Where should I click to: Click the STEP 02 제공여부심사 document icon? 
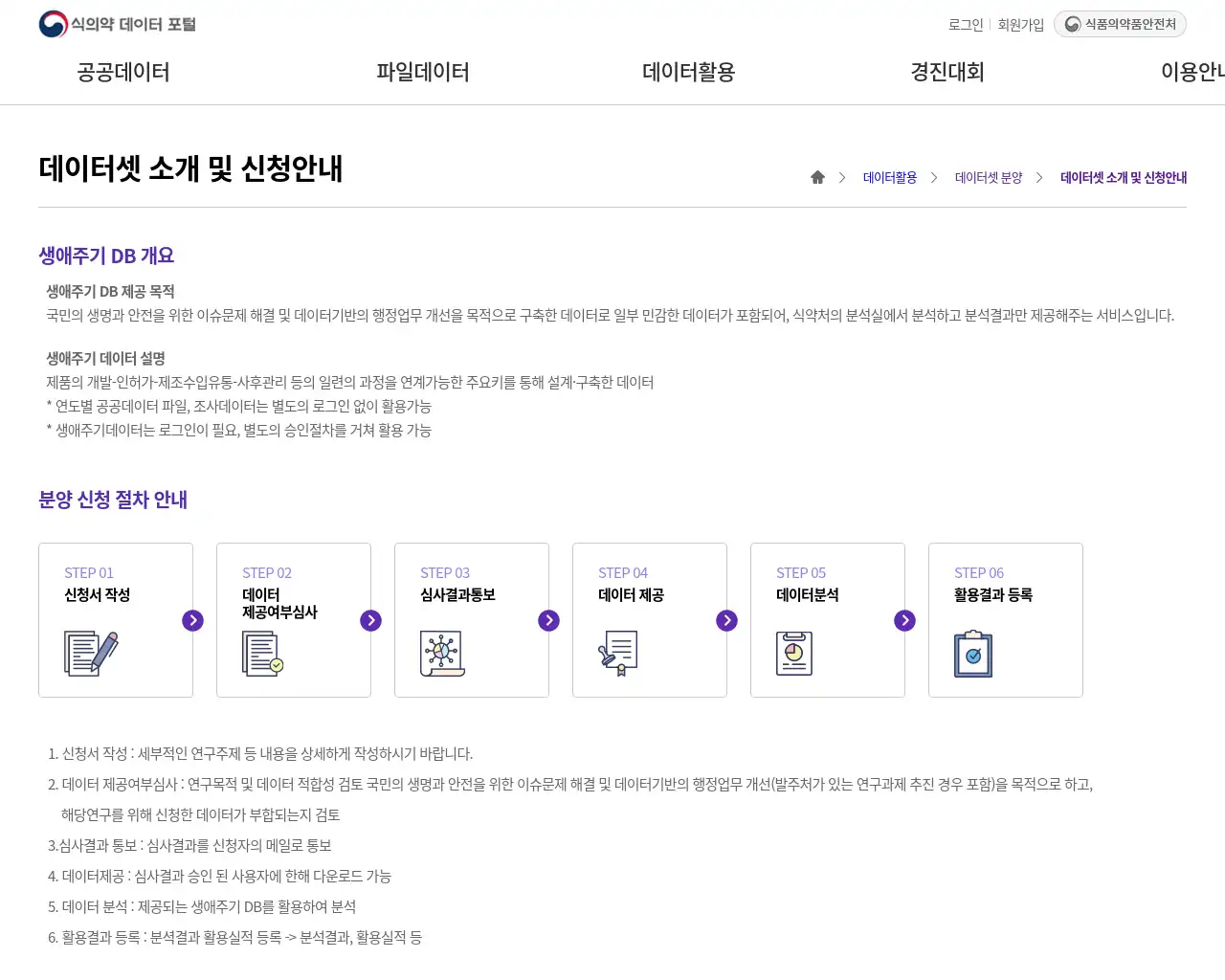tap(262, 655)
